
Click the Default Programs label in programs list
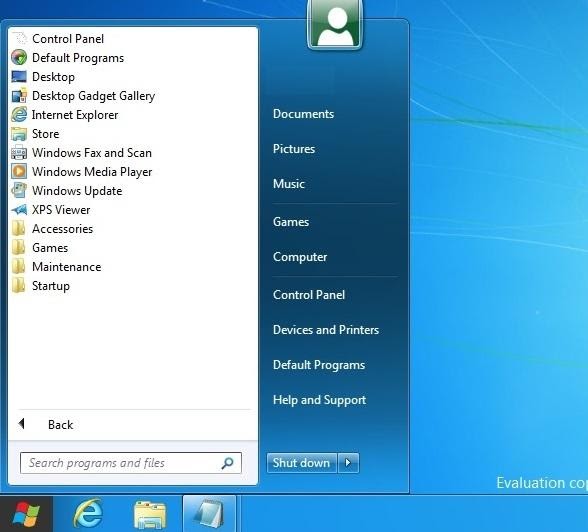click(x=78, y=58)
